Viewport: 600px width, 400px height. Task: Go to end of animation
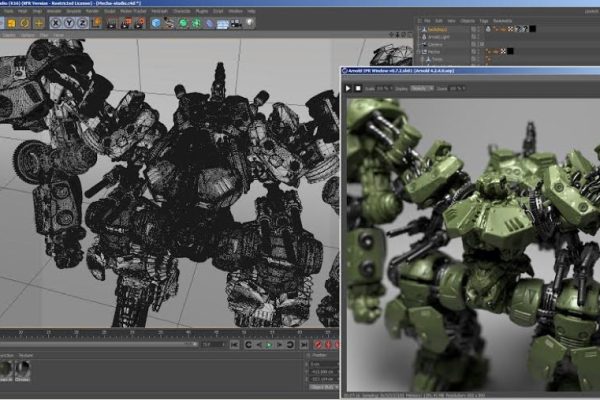[x=304, y=345]
